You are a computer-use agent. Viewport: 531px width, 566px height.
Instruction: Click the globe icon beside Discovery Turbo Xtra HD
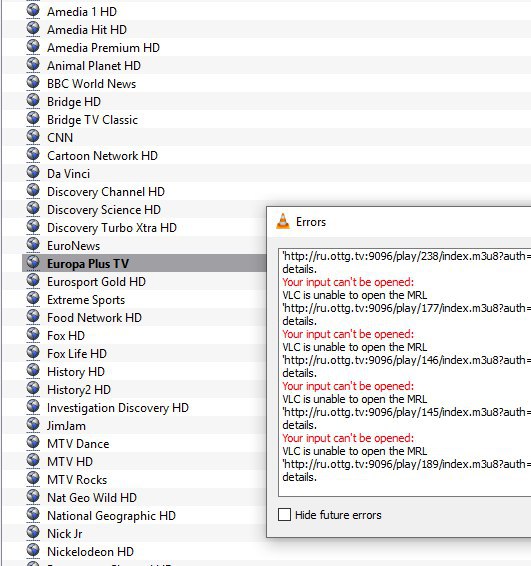point(33,227)
